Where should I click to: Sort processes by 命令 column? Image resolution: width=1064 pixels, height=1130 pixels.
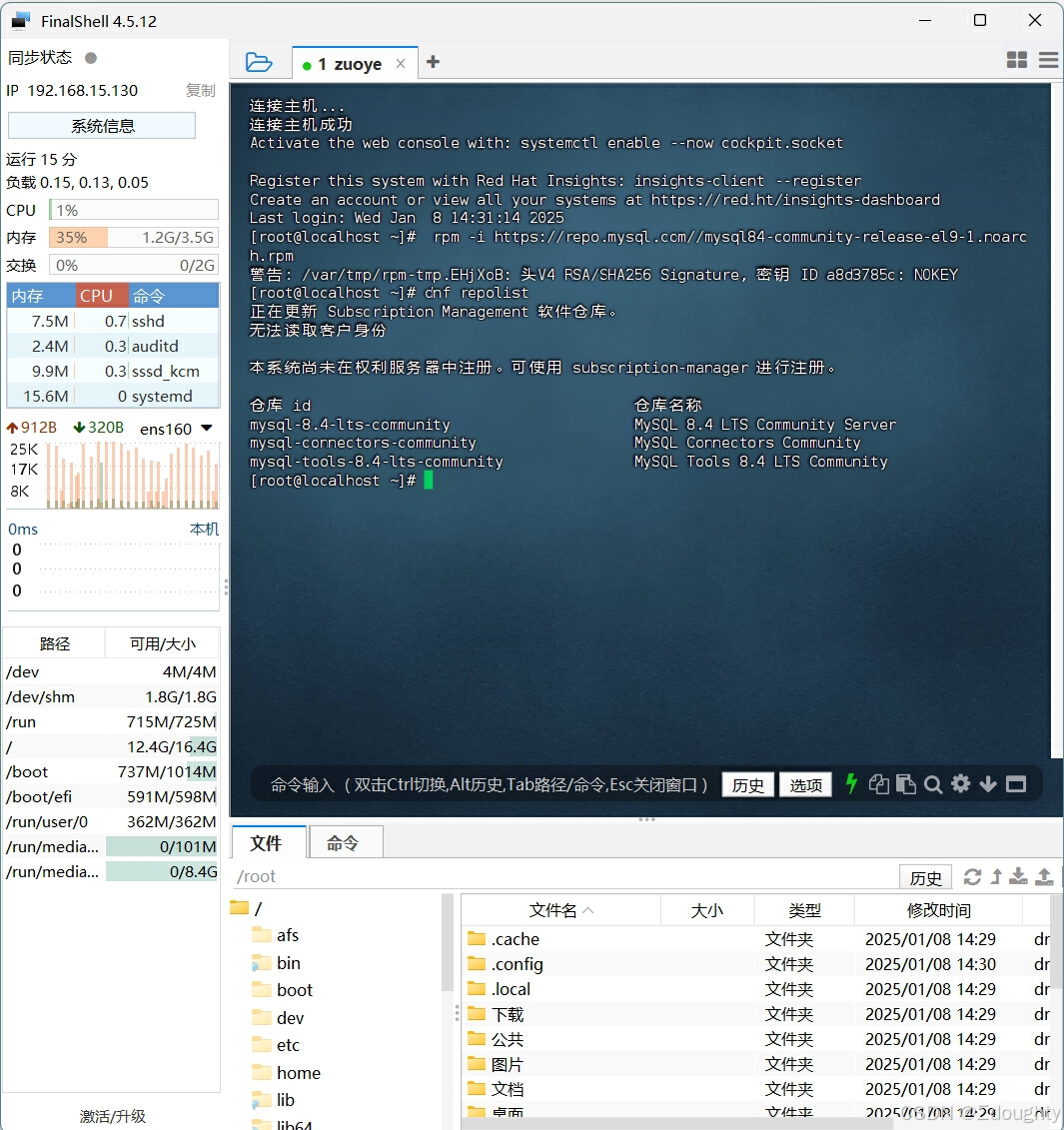pyautogui.click(x=174, y=296)
